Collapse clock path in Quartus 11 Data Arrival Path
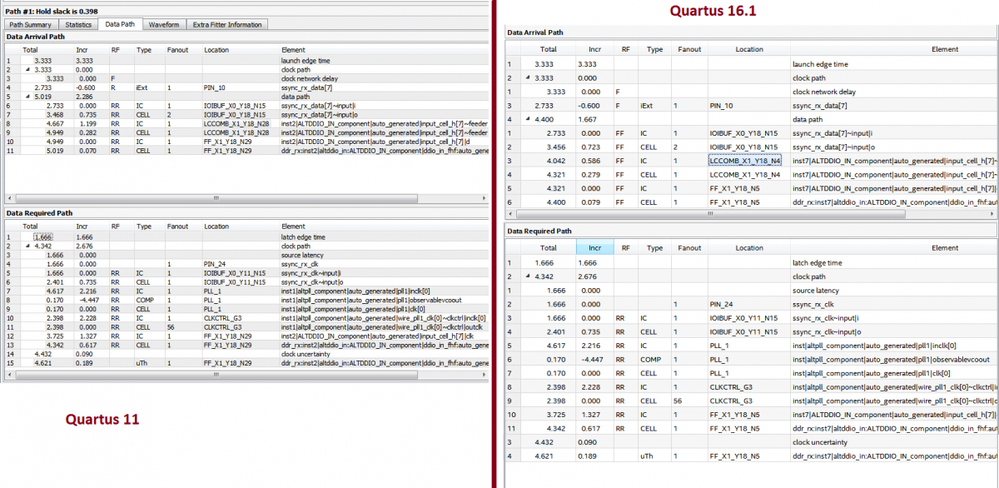The width and height of the screenshot is (999, 488). click(x=28, y=69)
